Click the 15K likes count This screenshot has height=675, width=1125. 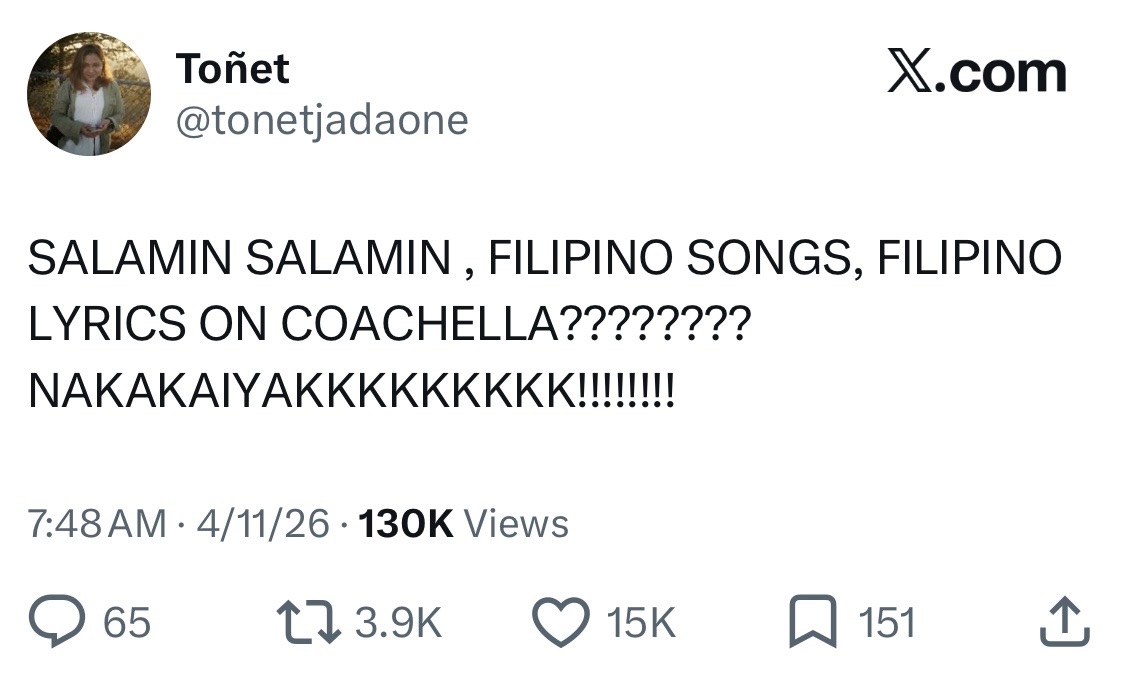coord(641,623)
